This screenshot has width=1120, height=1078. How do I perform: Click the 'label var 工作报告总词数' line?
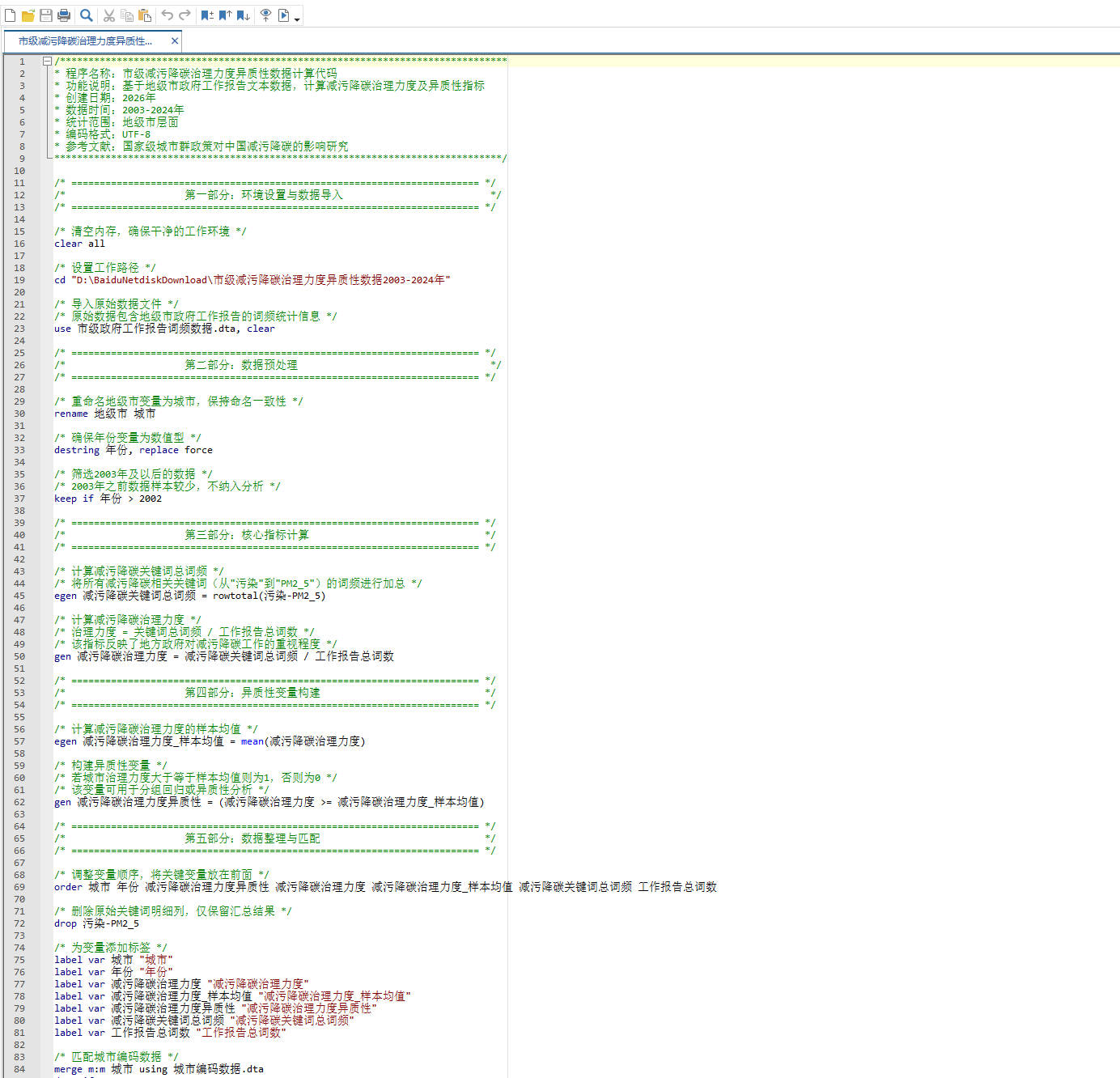click(171, 1033)
